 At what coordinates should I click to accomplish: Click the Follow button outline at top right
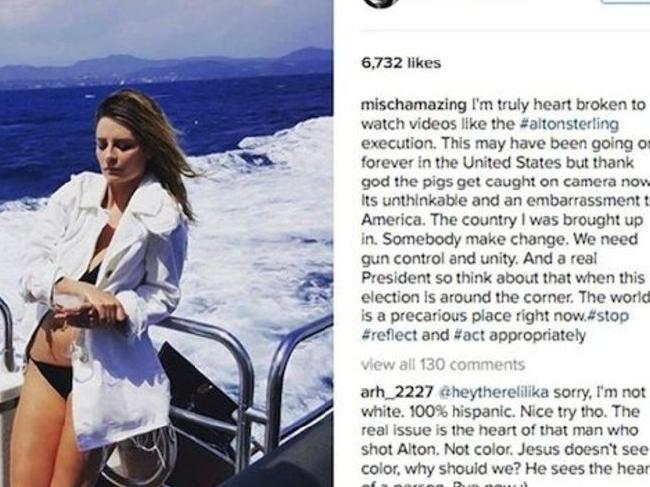(626, 2)
